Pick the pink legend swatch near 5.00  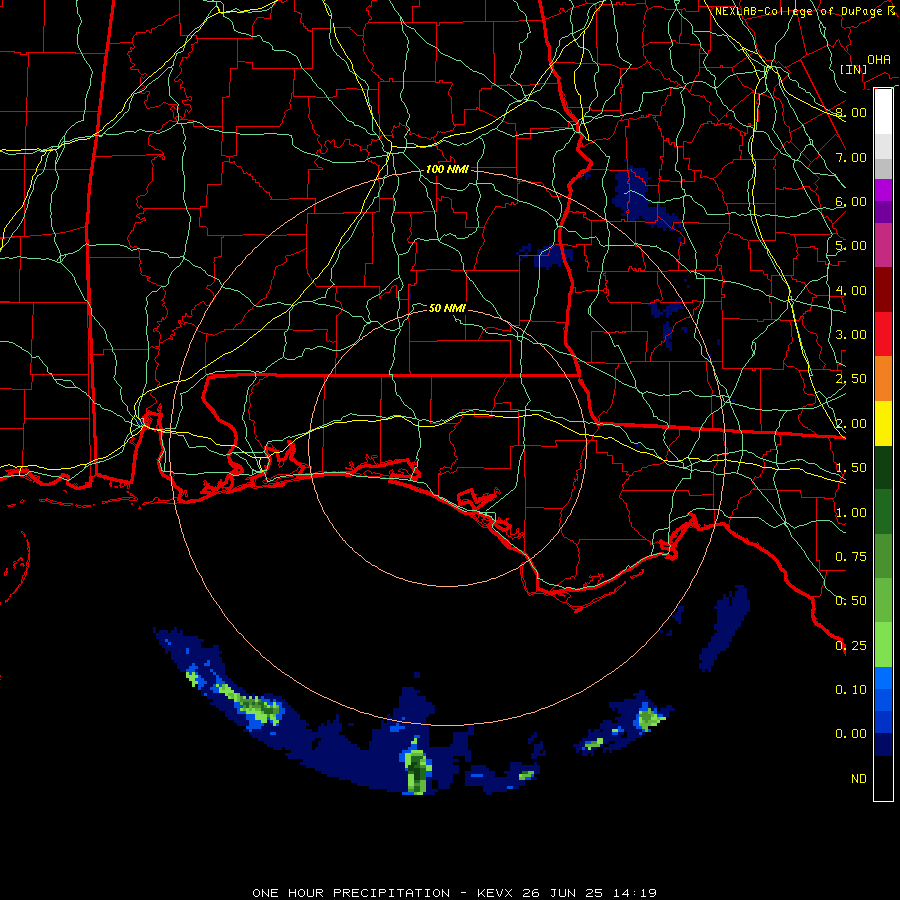coord(883,245)
